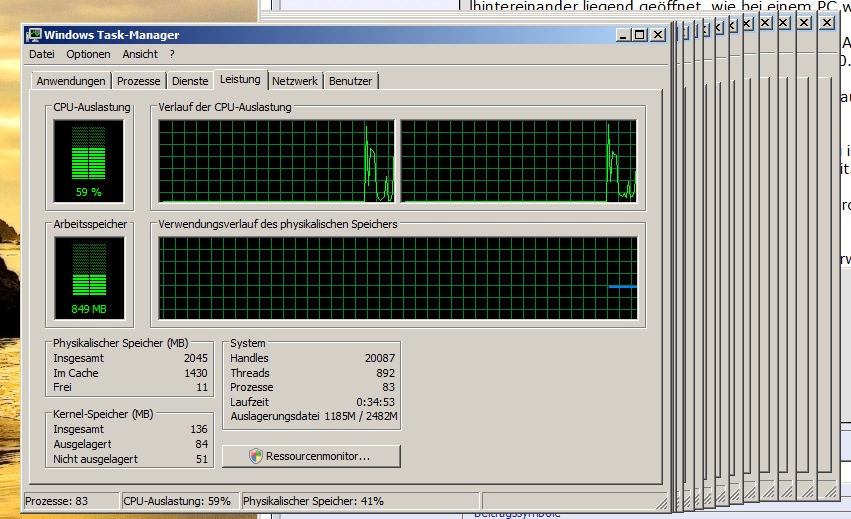
Task: Click the Handles value 20087
Action: (x=380, y=358)
